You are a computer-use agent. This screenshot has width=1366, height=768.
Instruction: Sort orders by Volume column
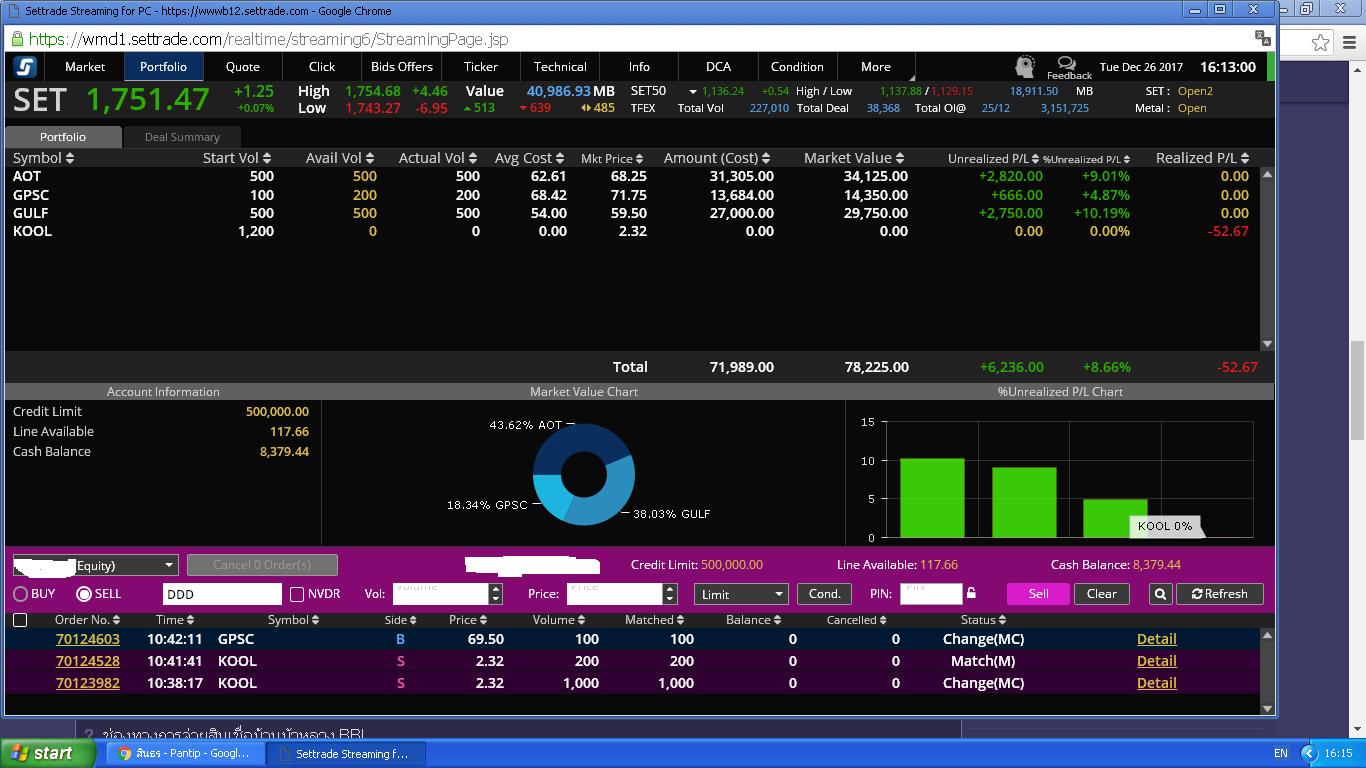558,620
